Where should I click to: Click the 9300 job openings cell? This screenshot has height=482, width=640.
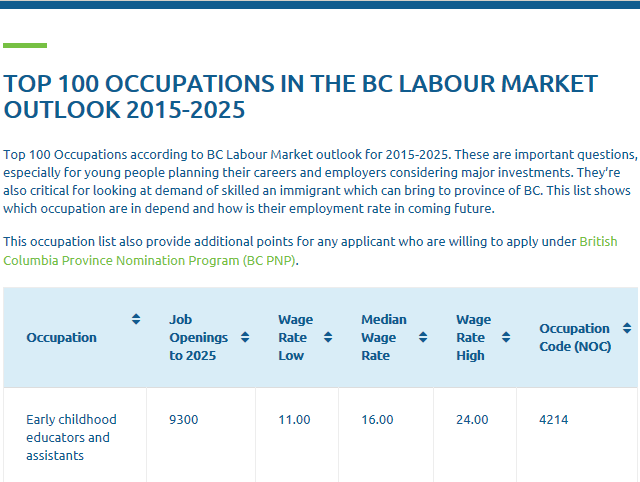pyautogui.click(x=201, y=435)
